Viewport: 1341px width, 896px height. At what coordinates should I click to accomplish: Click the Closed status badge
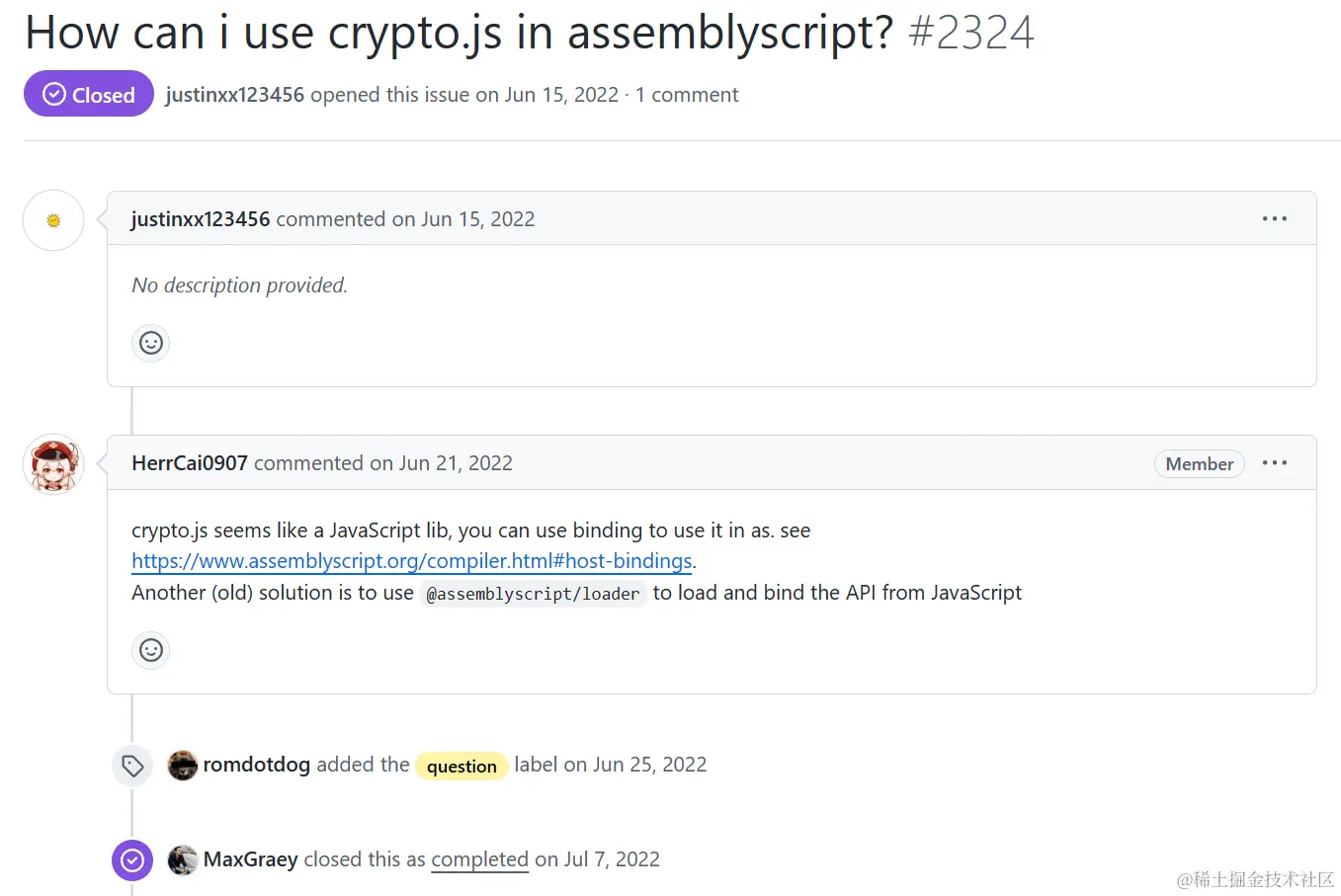tap(89, 95)
